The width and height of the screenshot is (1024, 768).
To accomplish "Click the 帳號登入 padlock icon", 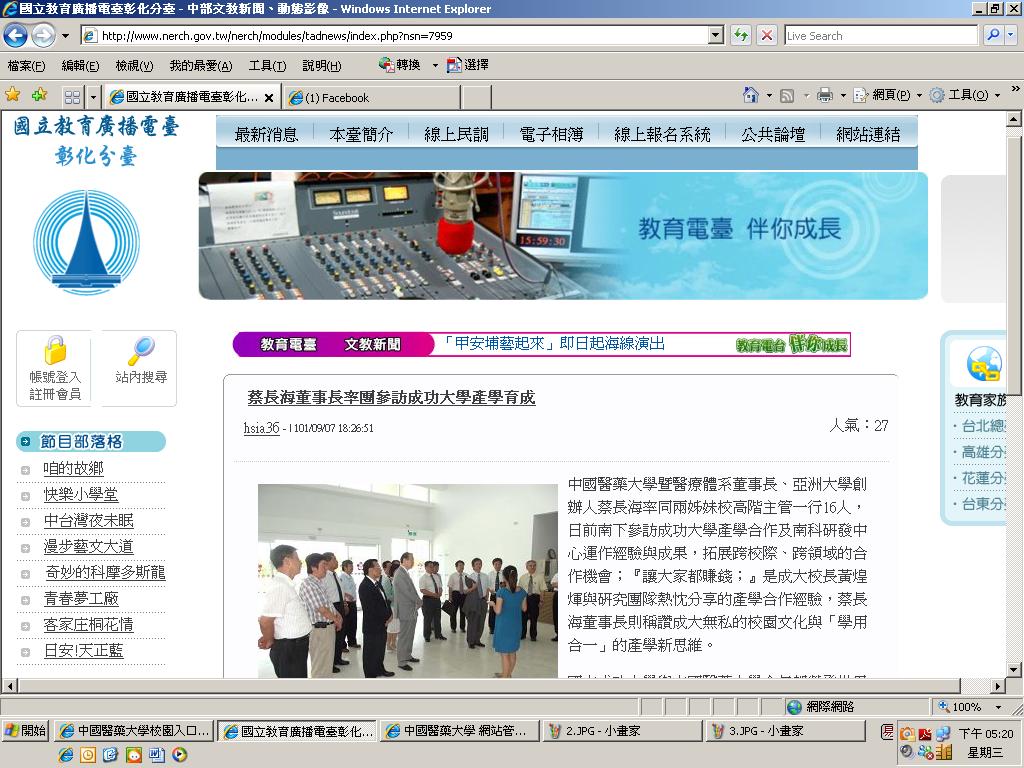I will (55, 350).
